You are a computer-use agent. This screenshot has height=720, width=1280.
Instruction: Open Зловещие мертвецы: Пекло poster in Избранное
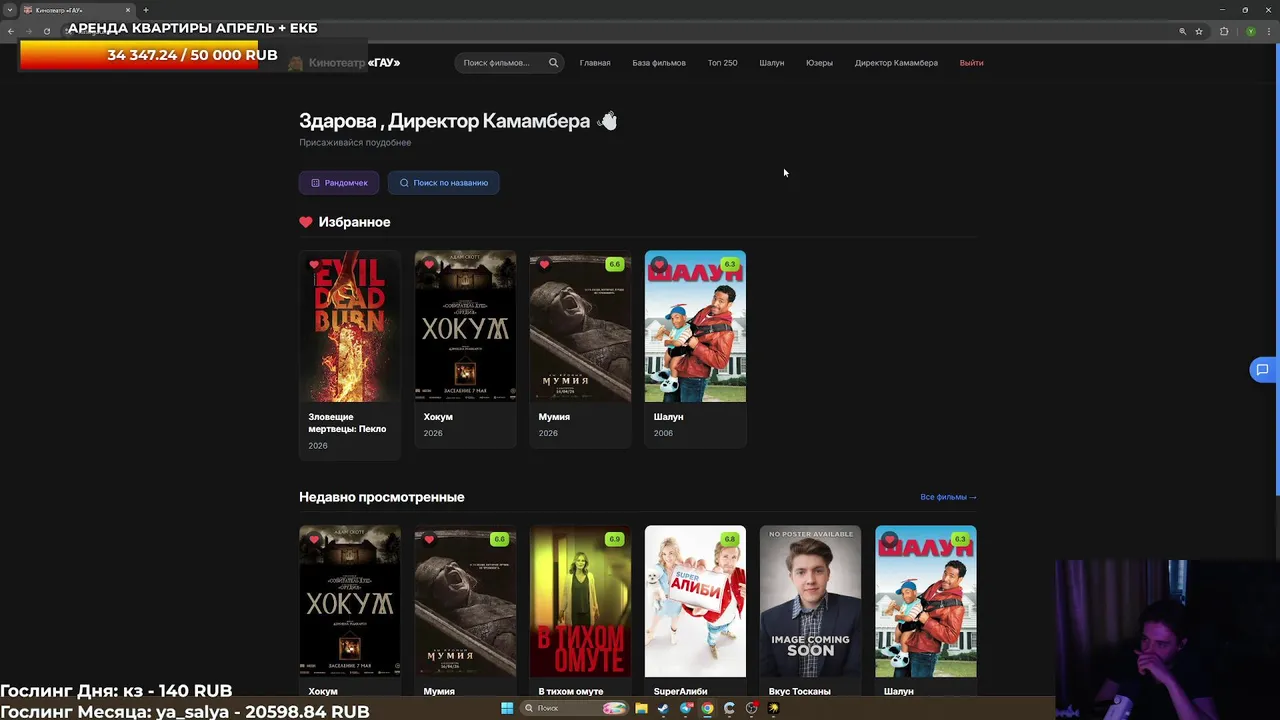pyautogui.click(x=349, y=326)
